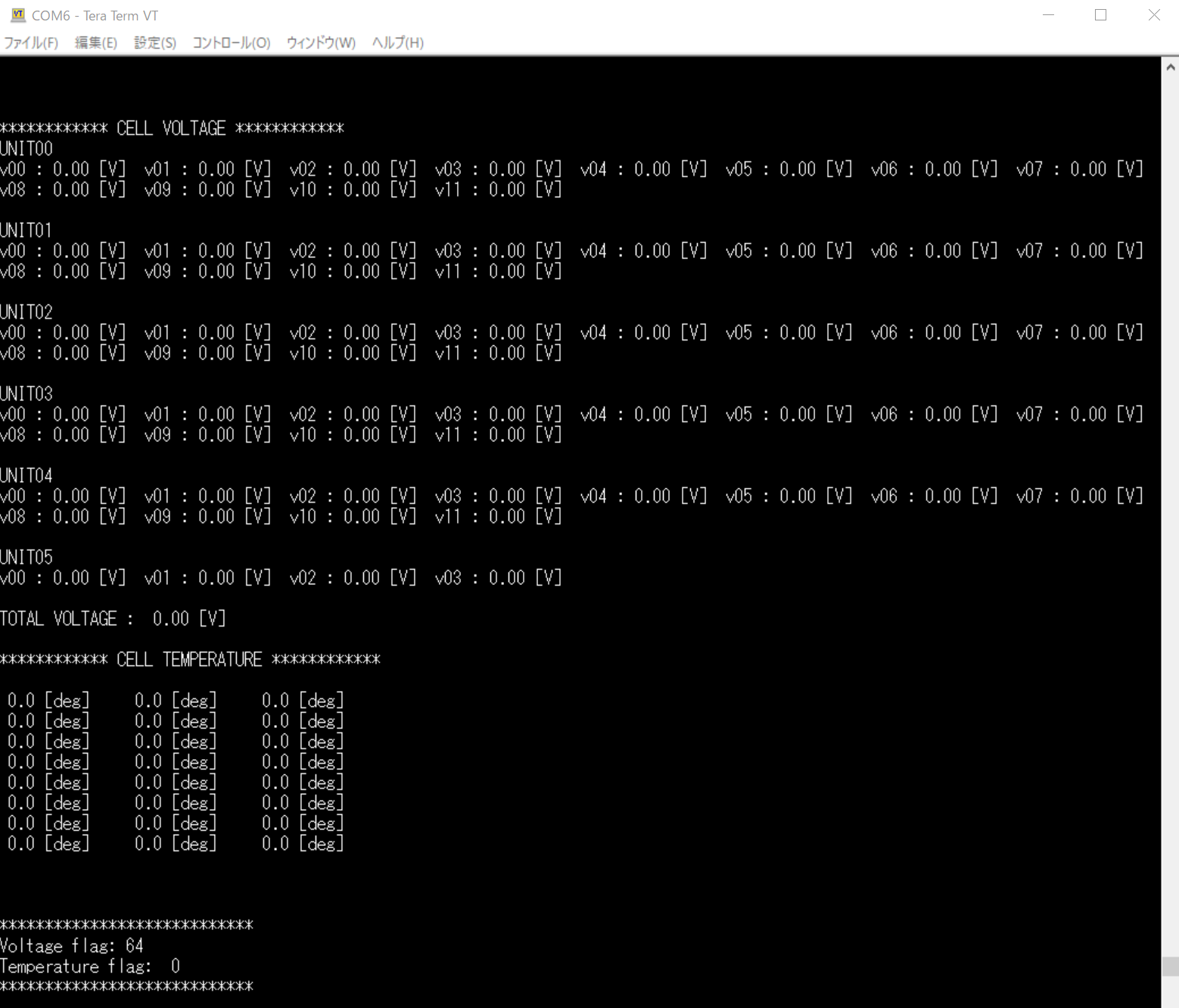Click the UNIT02 label
Image resolution: width=1179 pixels, height=1008 pixels.
click(26, 312)
